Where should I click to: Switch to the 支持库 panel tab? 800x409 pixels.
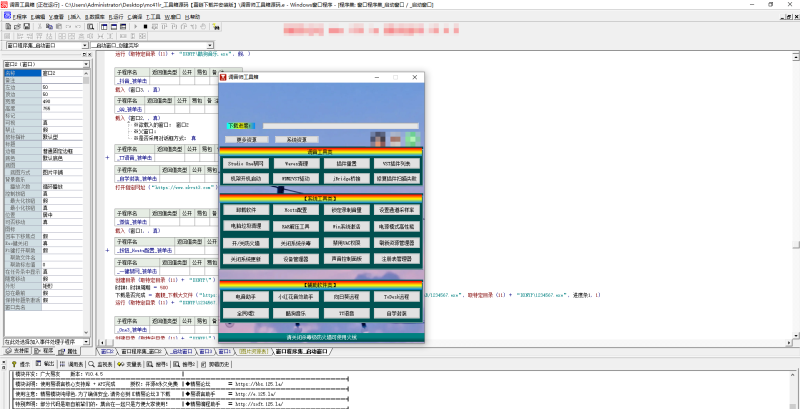tap(17, 351)
